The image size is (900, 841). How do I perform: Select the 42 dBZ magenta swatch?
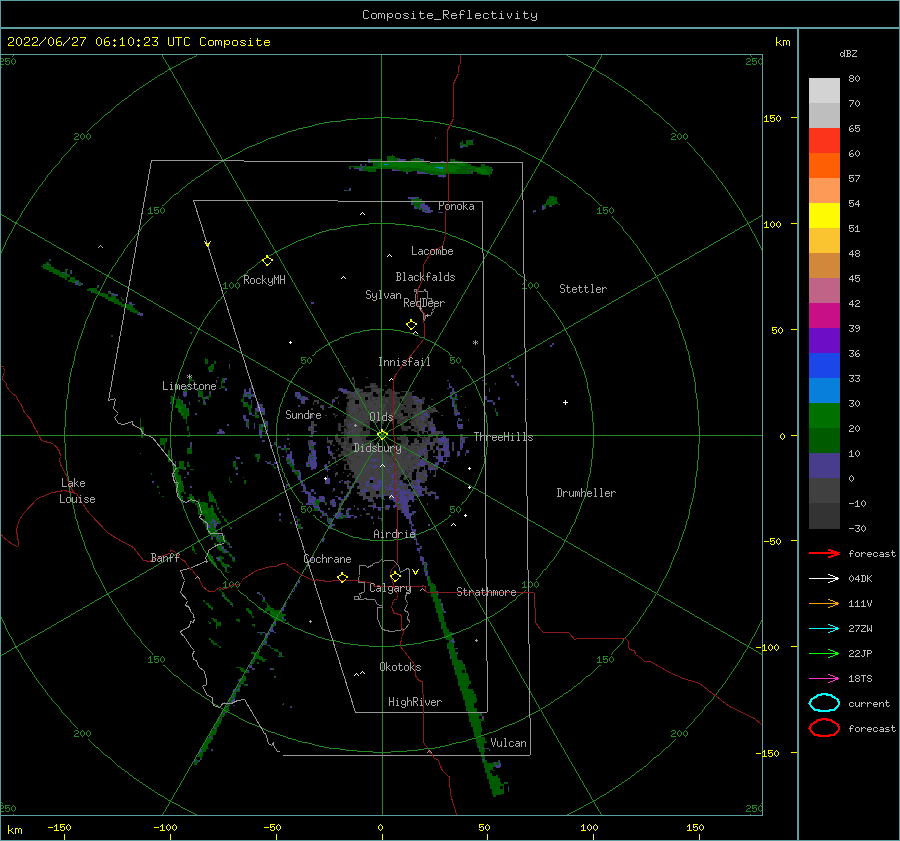click(x=824, y=315)
